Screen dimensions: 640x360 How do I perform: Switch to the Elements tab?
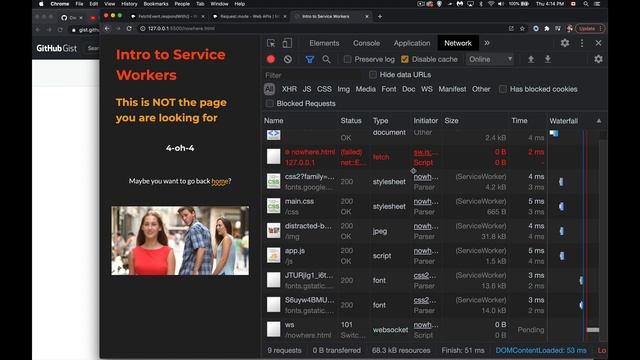coord(324,43)
